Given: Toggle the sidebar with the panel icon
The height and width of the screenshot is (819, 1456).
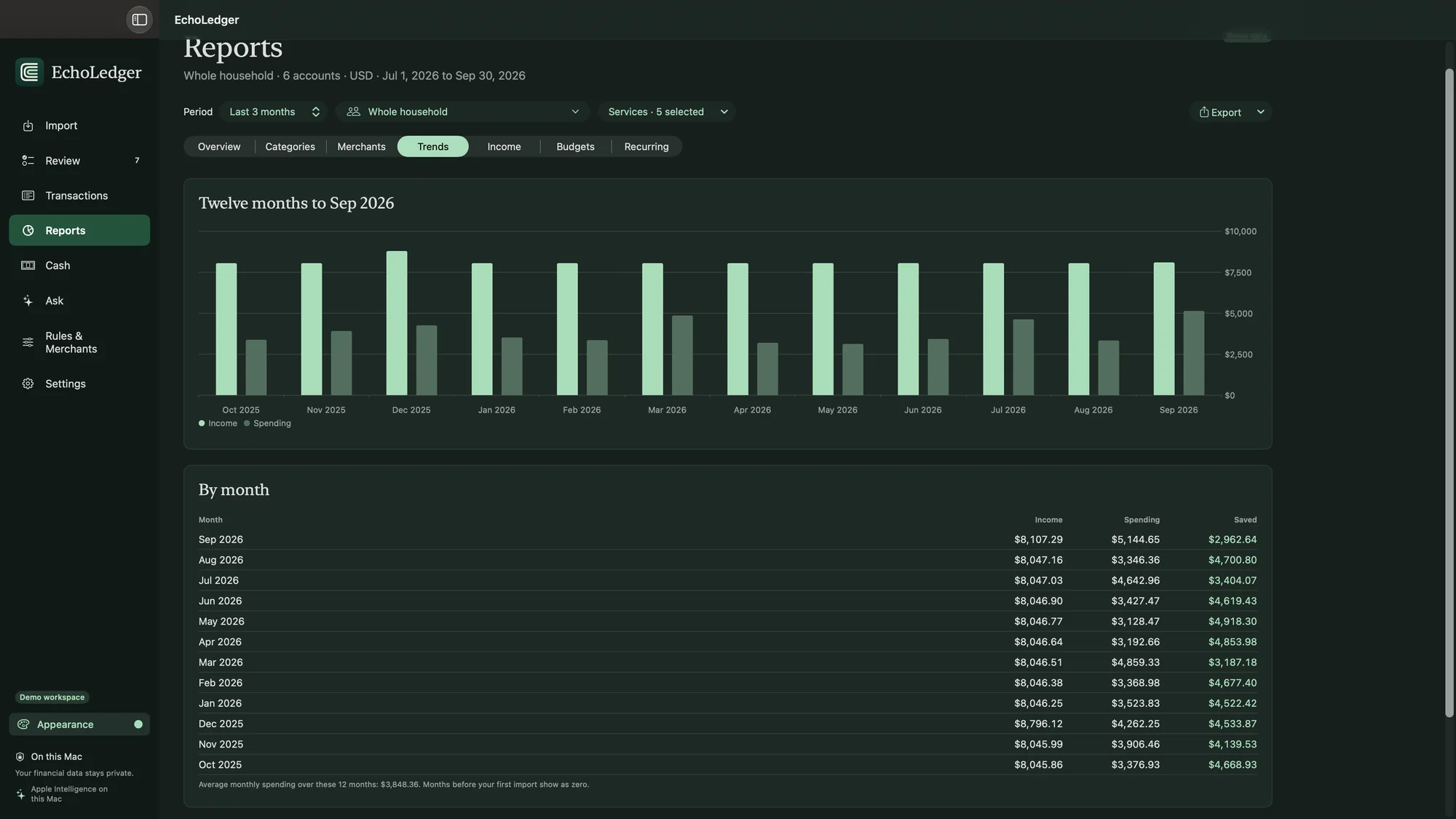Looking at the screenshot, I should (139, 20).
